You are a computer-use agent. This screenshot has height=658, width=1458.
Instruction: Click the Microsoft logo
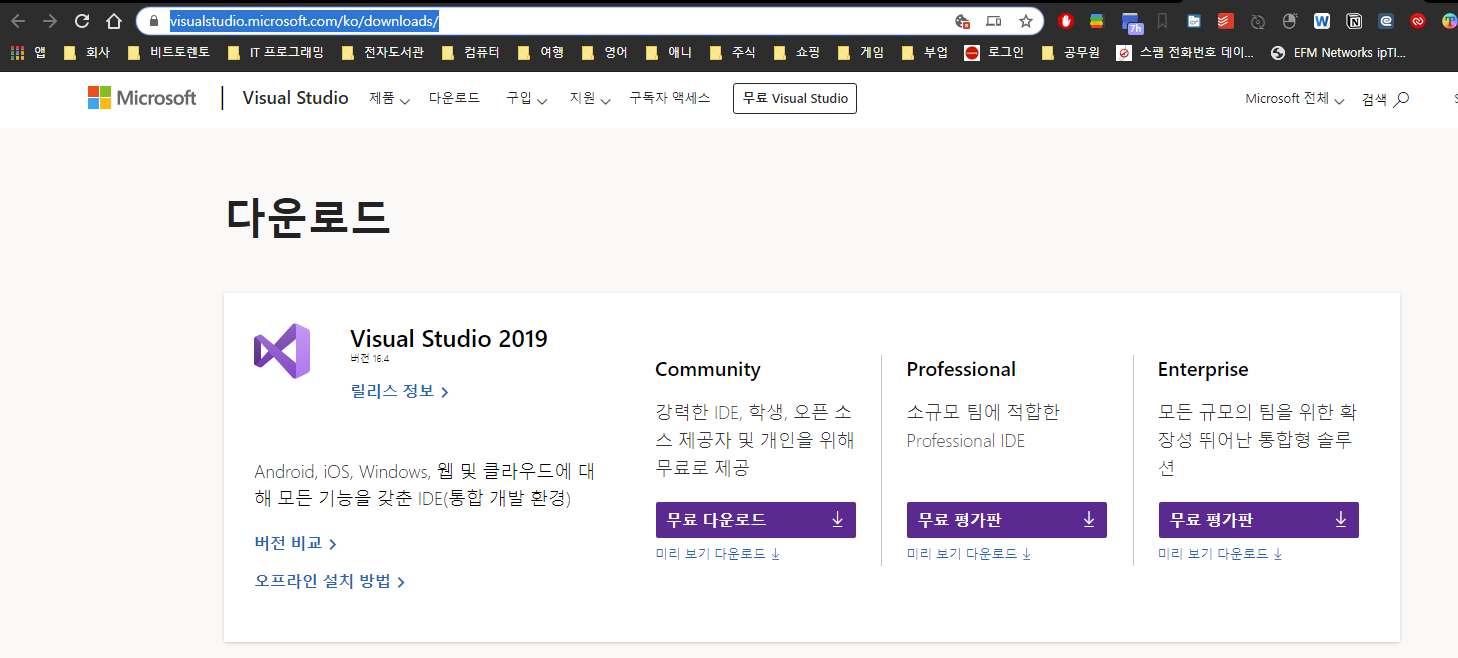click(142, 98)
